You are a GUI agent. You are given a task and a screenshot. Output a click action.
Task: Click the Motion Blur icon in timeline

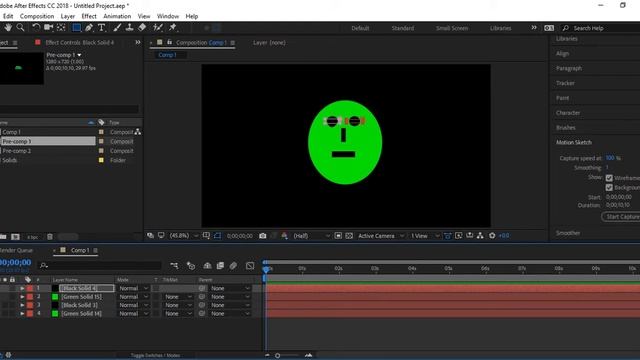click(233, 266)
